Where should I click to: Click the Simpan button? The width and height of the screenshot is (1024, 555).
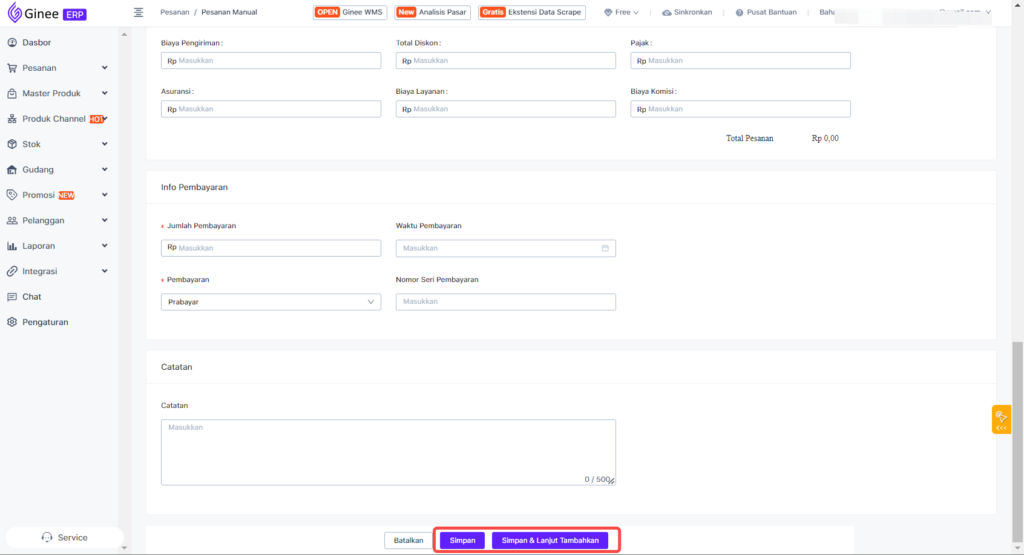click(x=462, y=541)
